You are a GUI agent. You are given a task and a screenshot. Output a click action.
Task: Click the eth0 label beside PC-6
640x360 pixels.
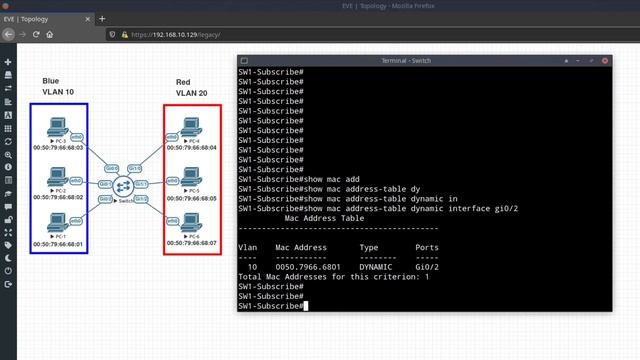[x=173, y=221]
